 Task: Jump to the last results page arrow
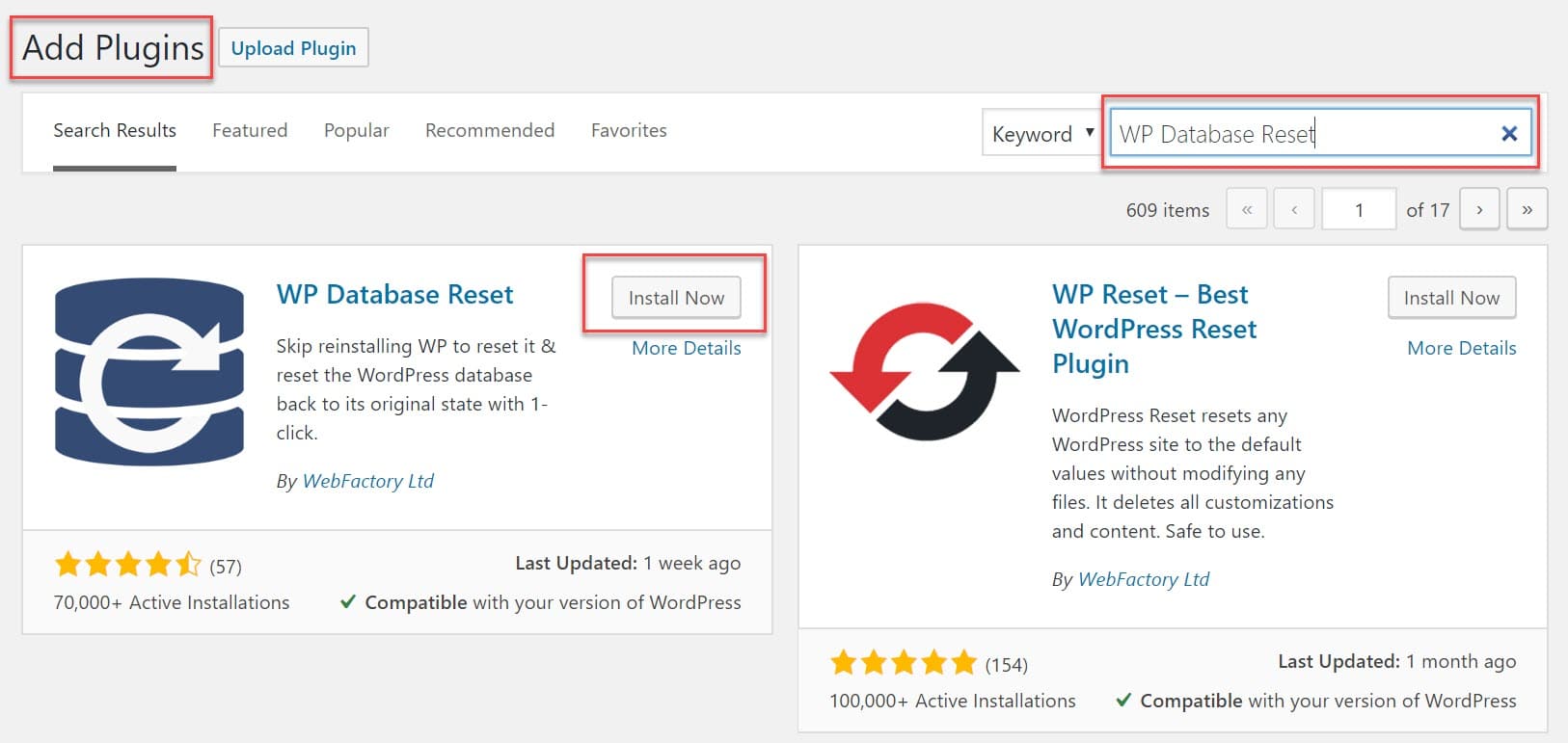tap(1527, 209)
